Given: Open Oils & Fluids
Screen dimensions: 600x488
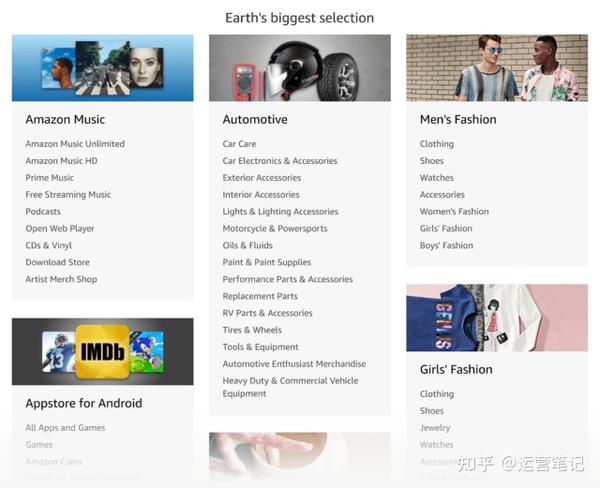Looking at the screenshot, I should click(248, 245).
